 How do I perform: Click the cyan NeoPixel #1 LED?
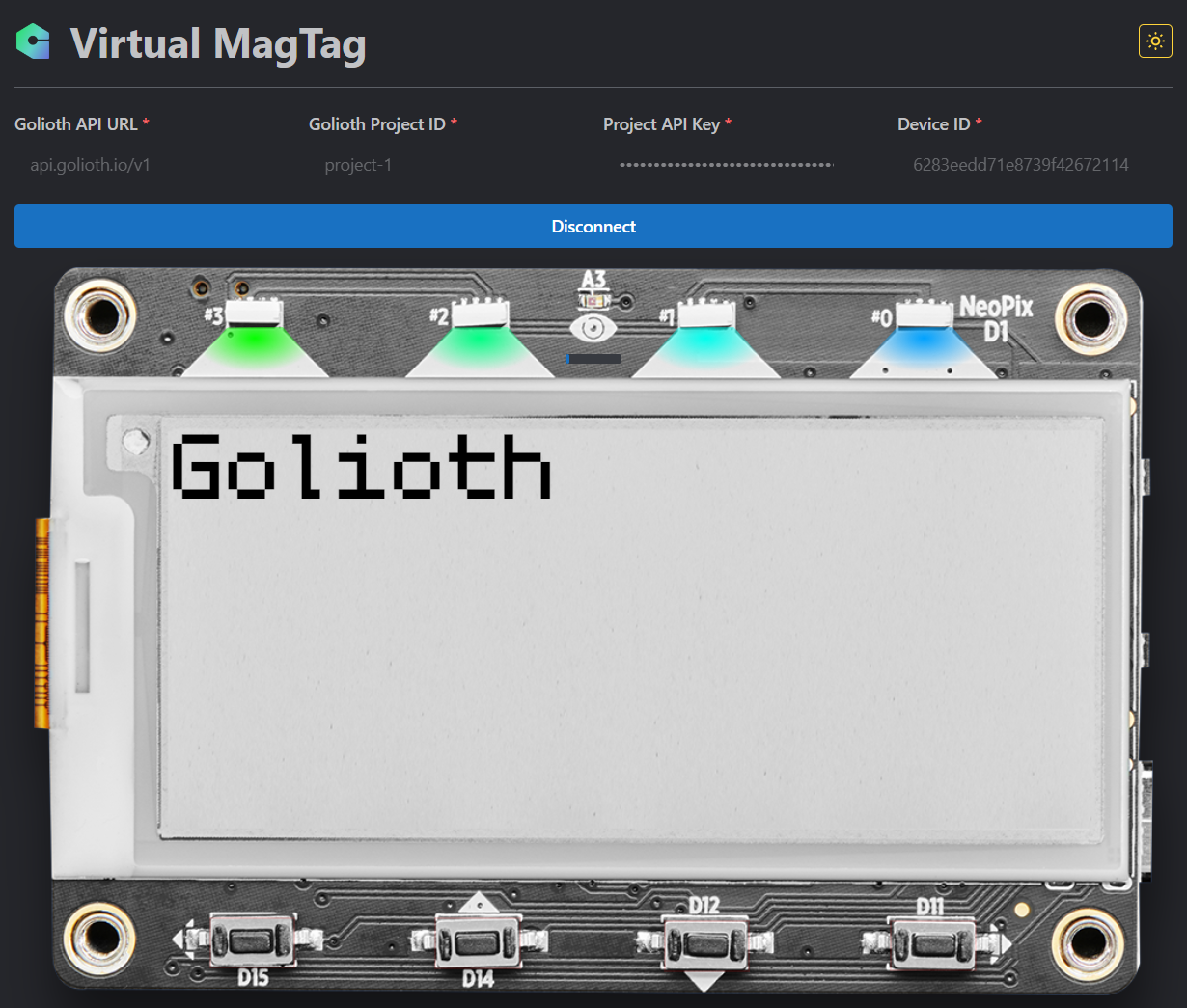point(705,340)
